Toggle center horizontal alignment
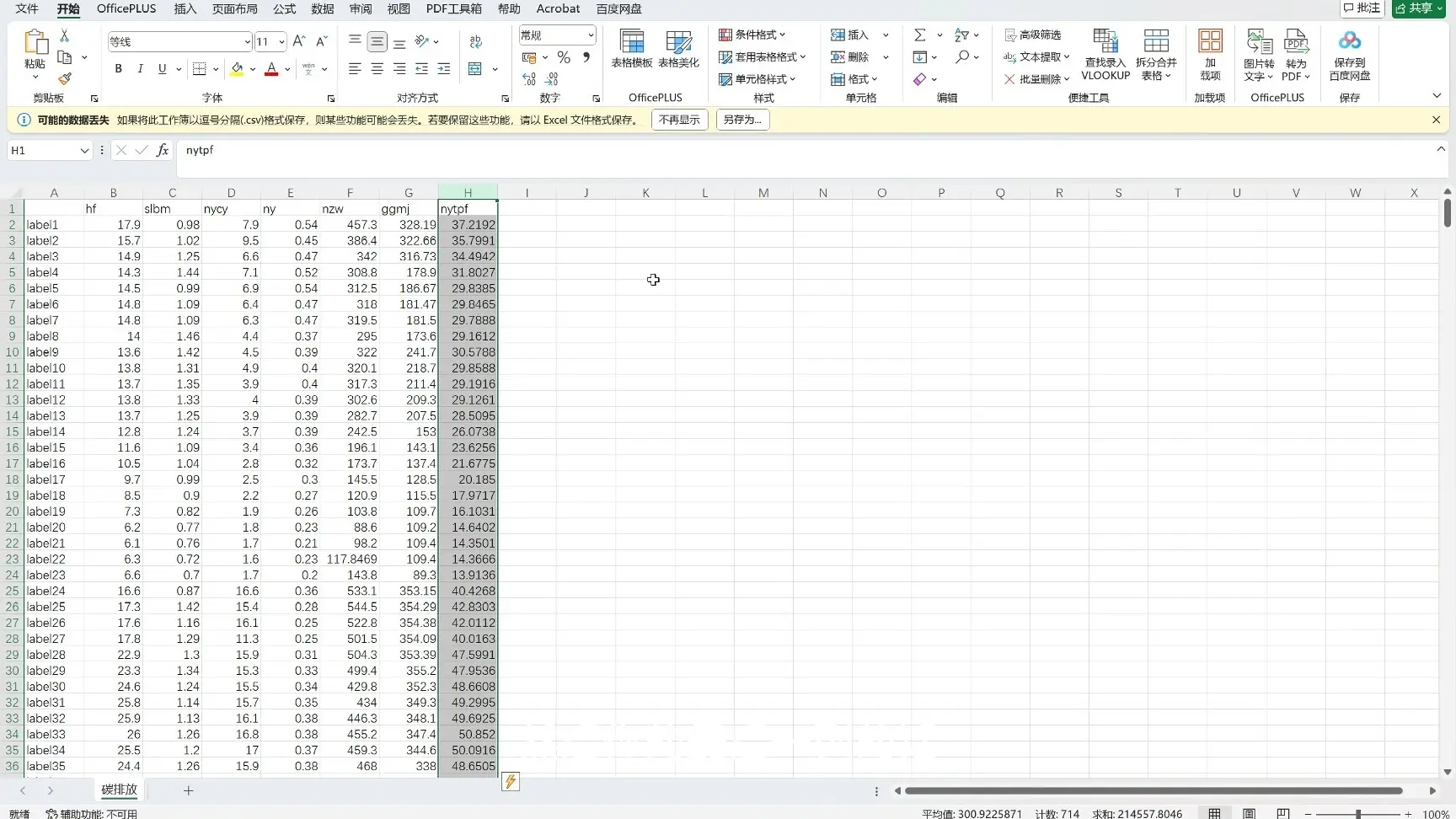Image resolution: width=1456 pixels, height=819 pixels. (x=377, y=68)
